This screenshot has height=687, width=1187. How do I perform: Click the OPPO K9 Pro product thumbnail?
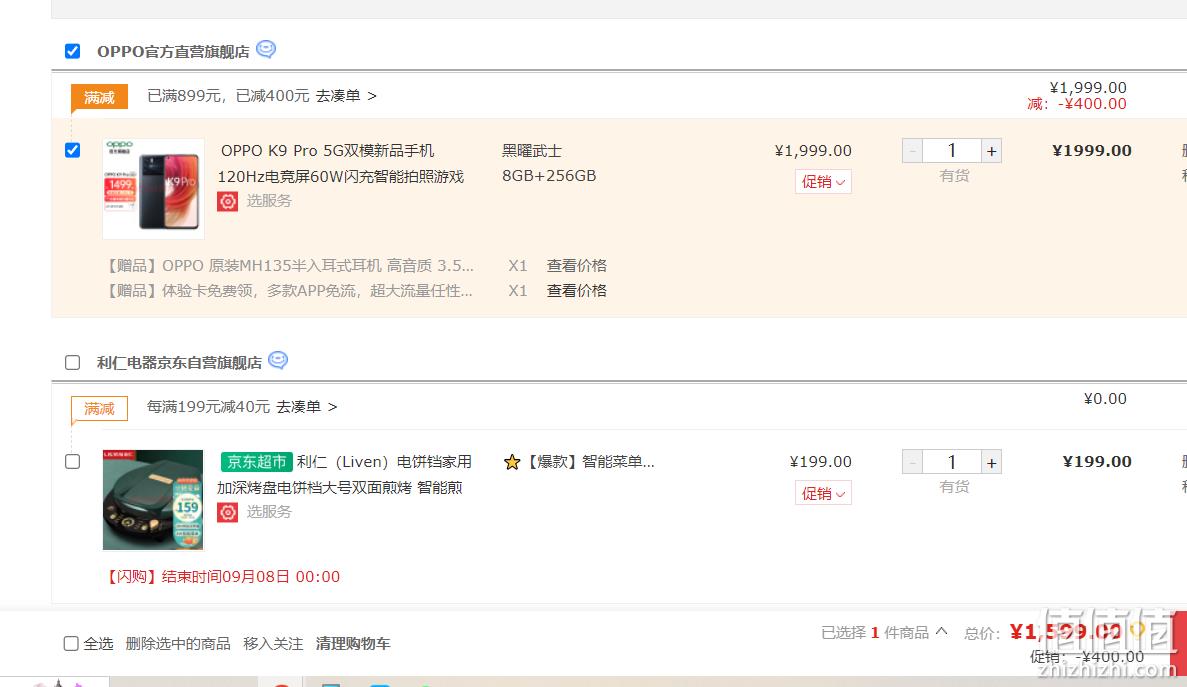tap(154, 188)
